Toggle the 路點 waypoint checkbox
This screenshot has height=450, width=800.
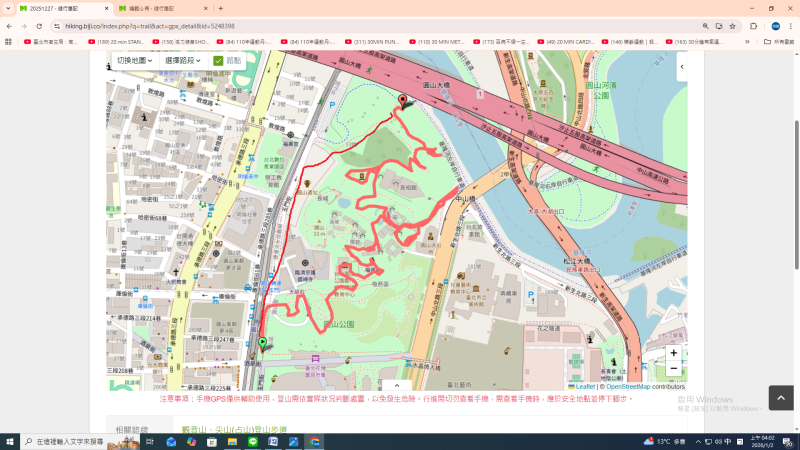coord(219,61)
